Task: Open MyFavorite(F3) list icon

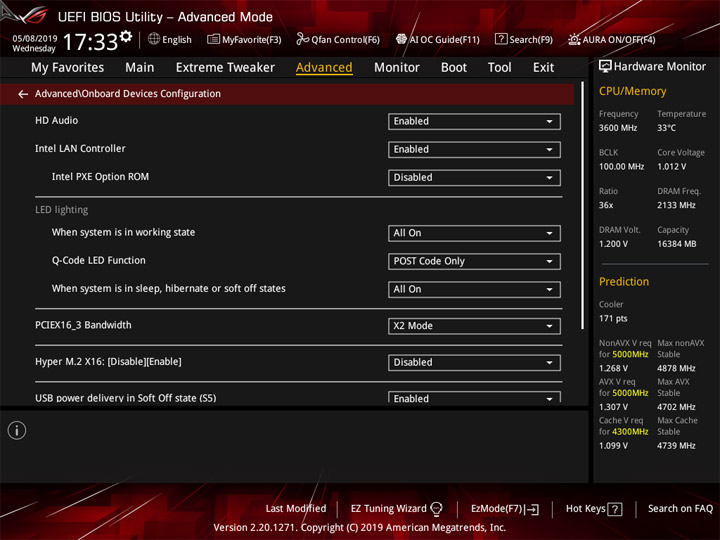Action: click(213, 39)
